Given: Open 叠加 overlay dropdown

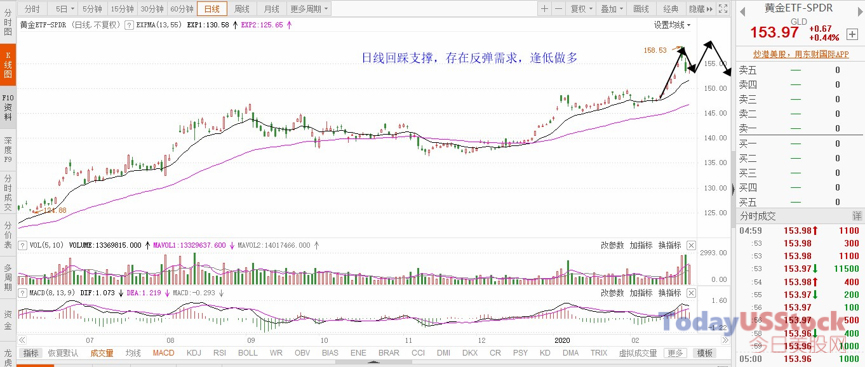Looking at the screenshot, I should coord(612,9).
